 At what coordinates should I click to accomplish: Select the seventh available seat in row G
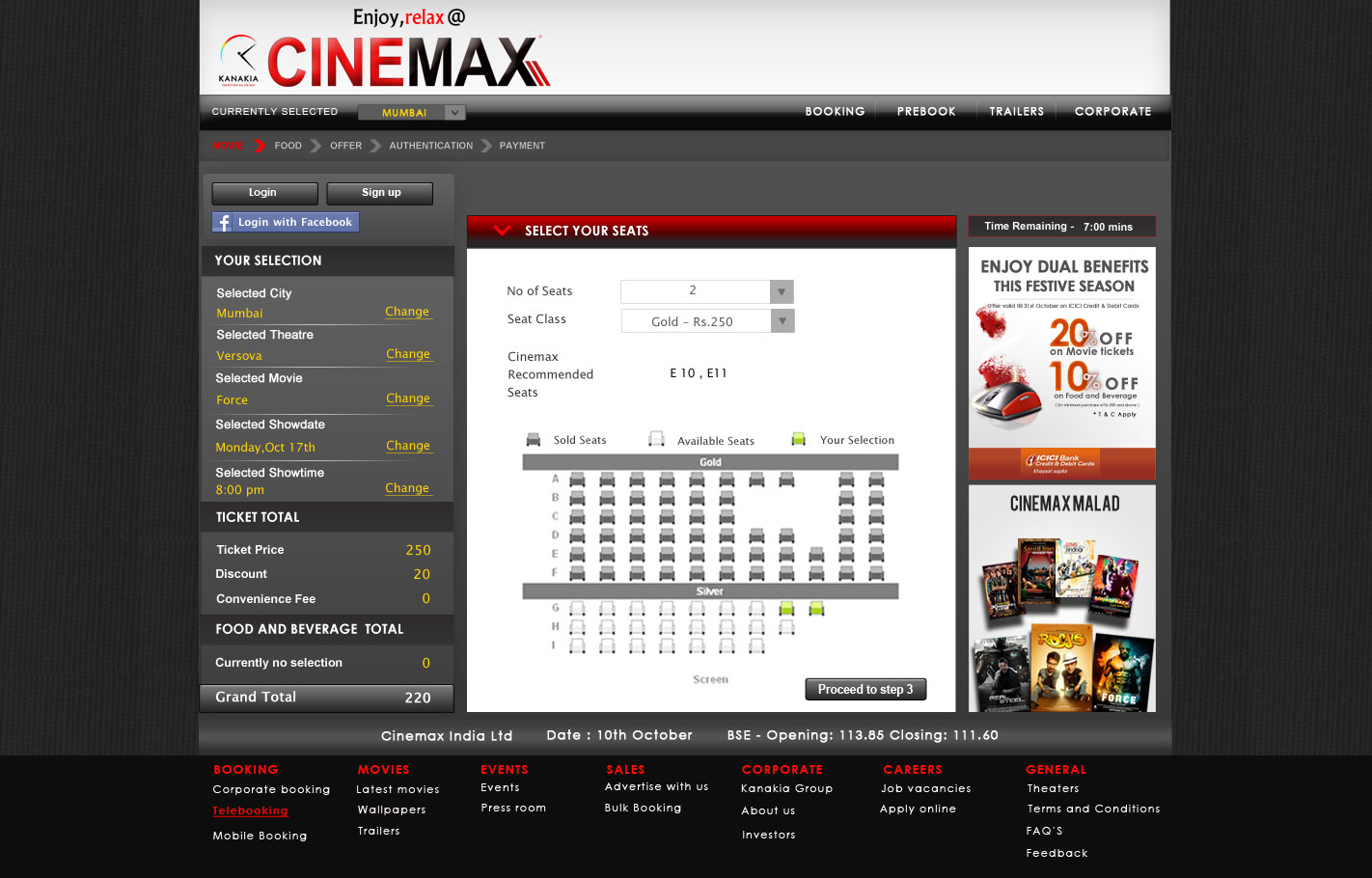(x=756, y=608)
